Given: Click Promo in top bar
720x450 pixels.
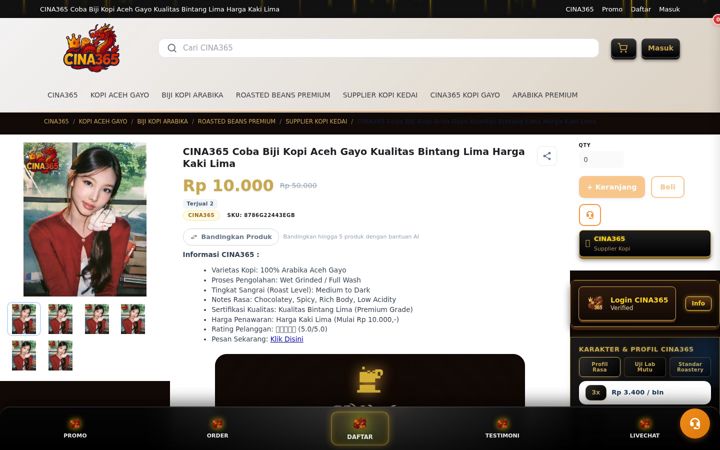Looking at the screenshot, I should point(612,9).
